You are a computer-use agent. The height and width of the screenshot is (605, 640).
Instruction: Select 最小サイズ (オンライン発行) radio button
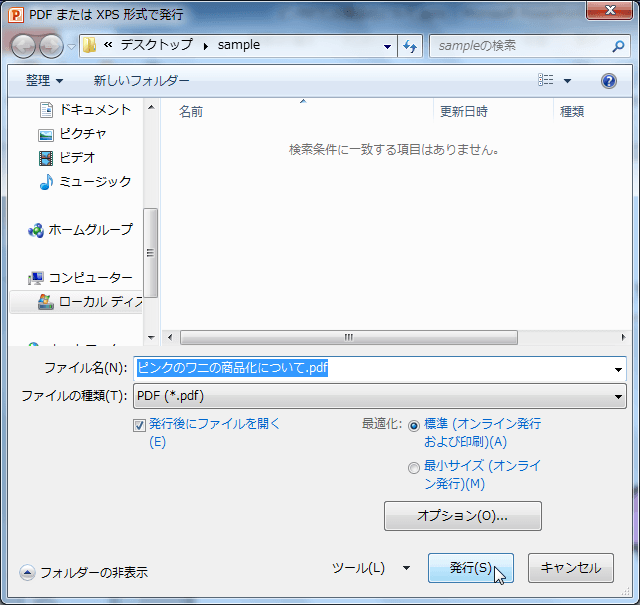coord(414,467)
